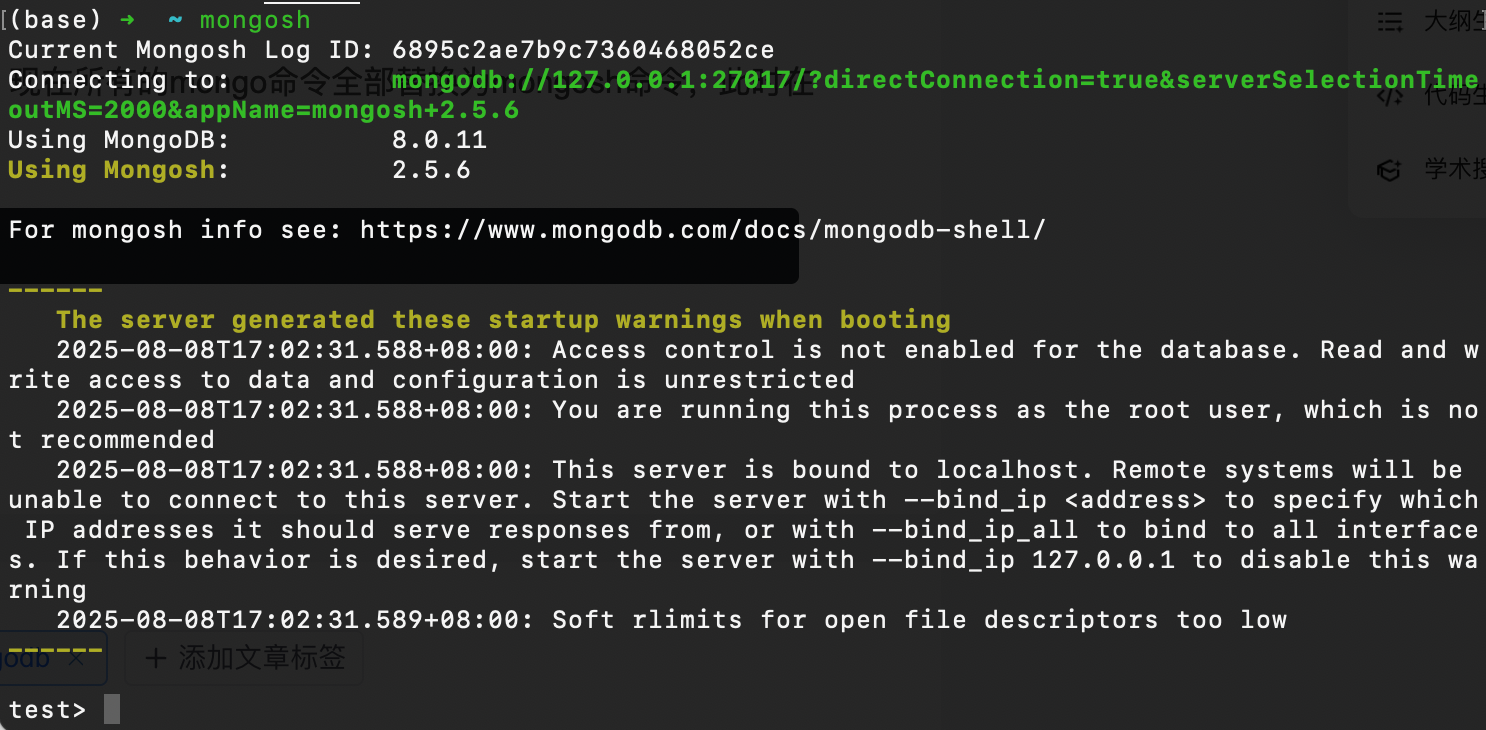Viewport: 1486px width, 730px height.
Task: Remove the godb tag with its X
Action: [75, 658]
